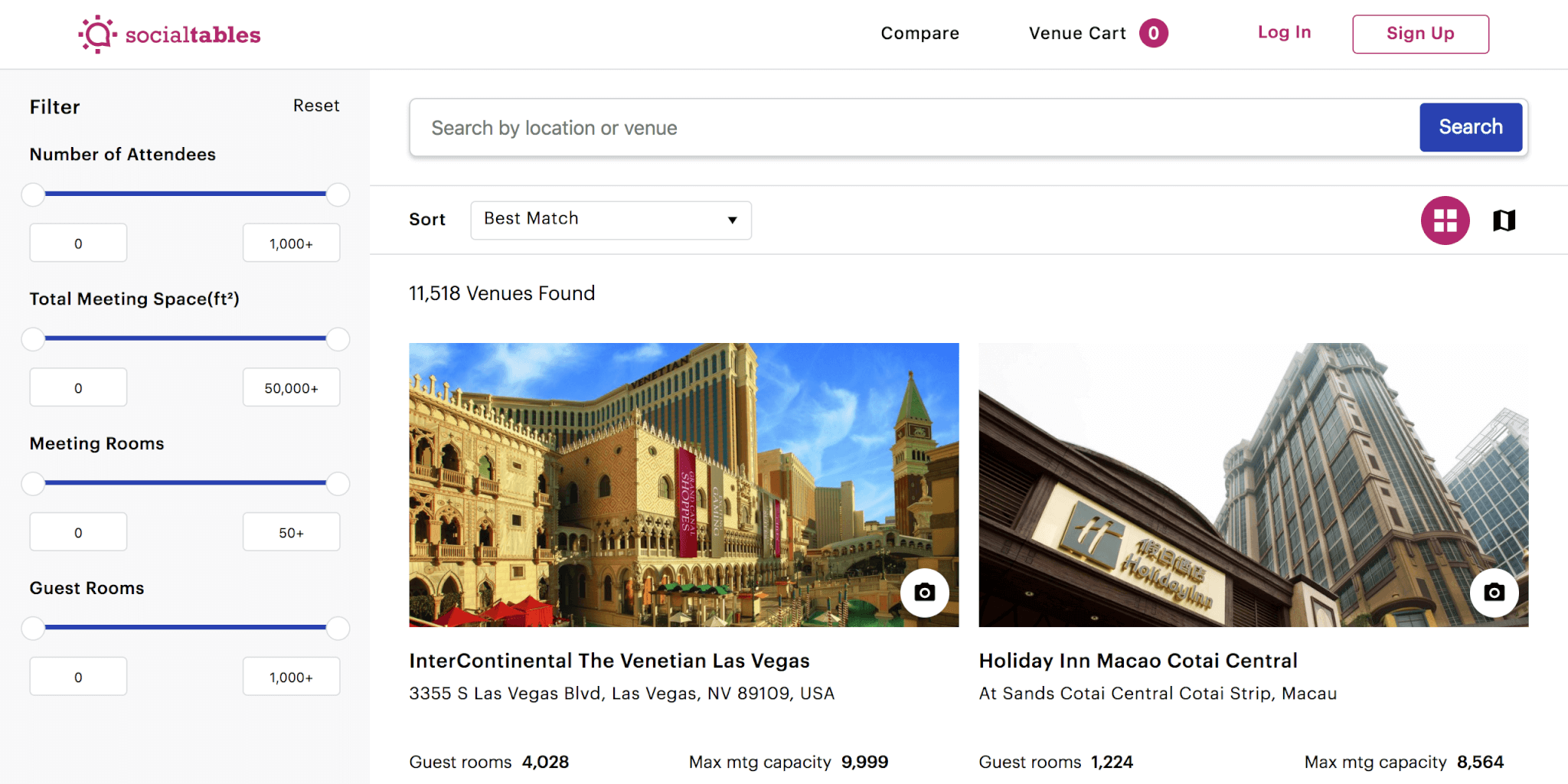Open the Compare page
1568x784 pixels.
[920, 33]
